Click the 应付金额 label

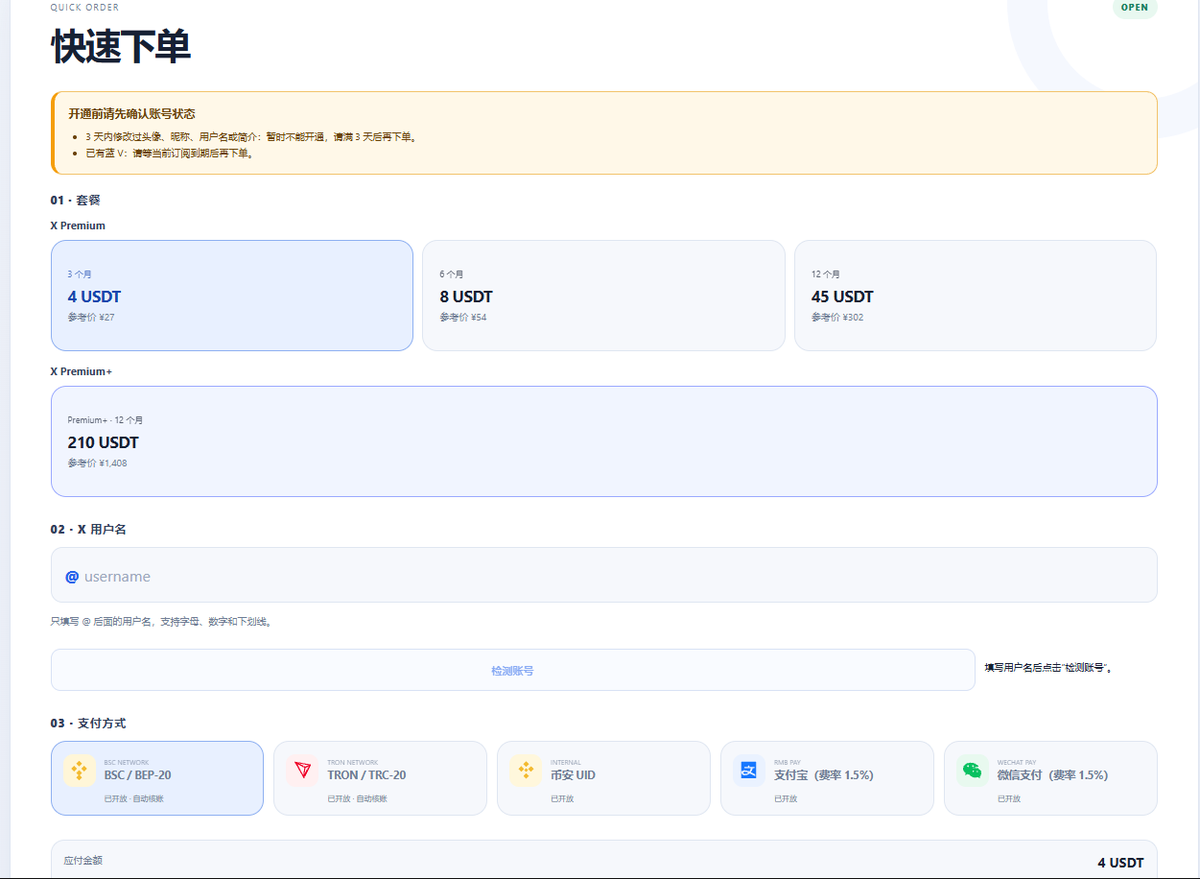coord(83,860)
